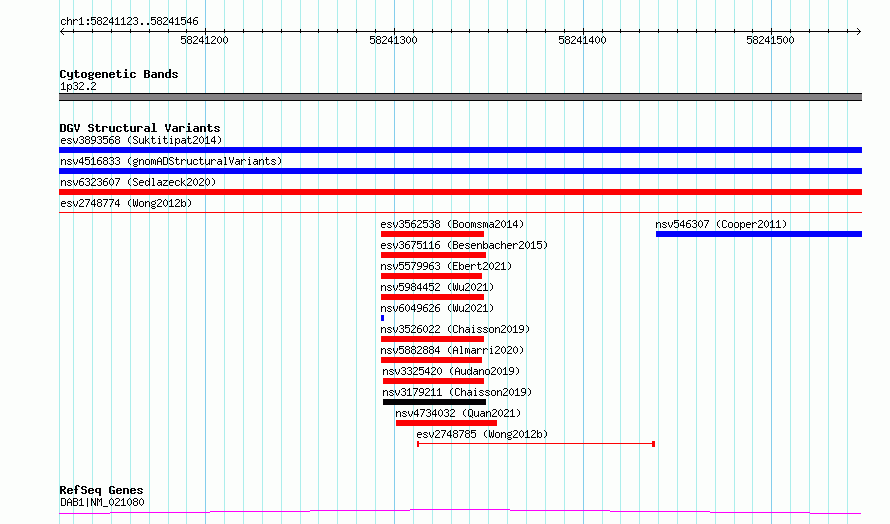Click the blue bar under nsv546307

[x=759, y=234]
